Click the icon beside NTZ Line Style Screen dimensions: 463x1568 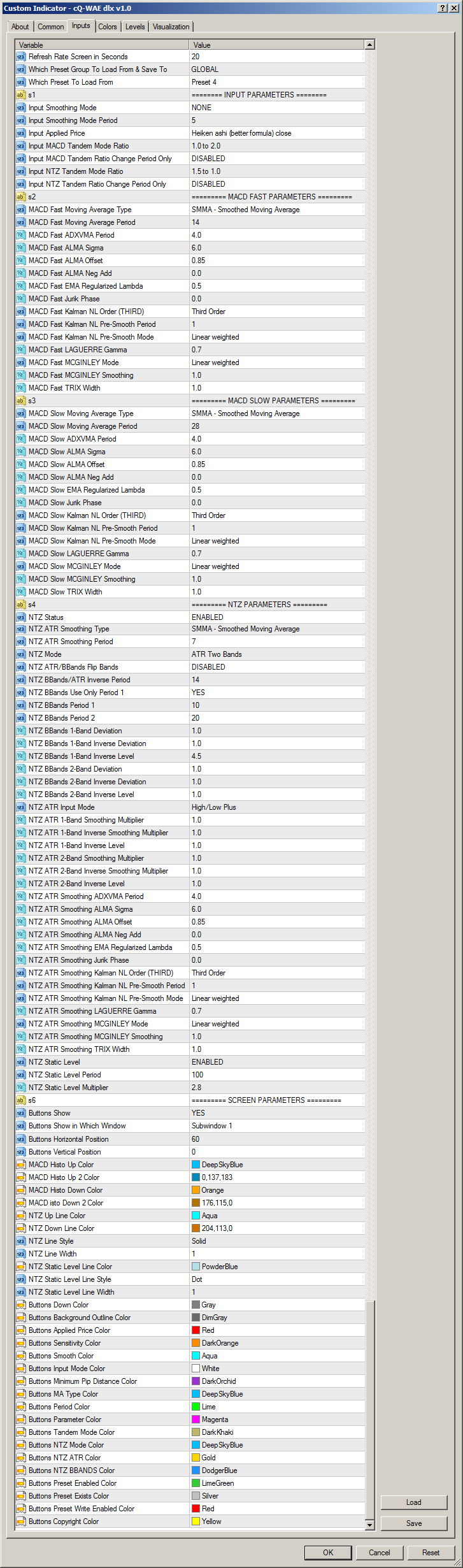pyautogui.click(x=21, y=1241)
